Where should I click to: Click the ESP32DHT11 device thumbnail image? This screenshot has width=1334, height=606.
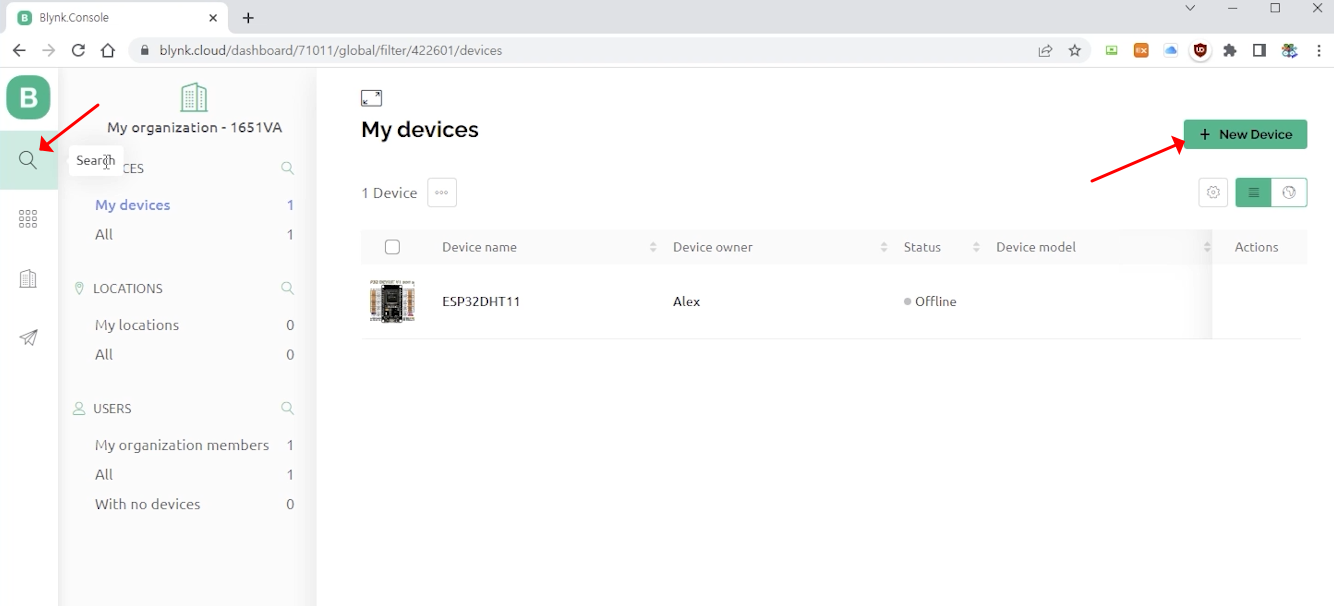point(391,301)
